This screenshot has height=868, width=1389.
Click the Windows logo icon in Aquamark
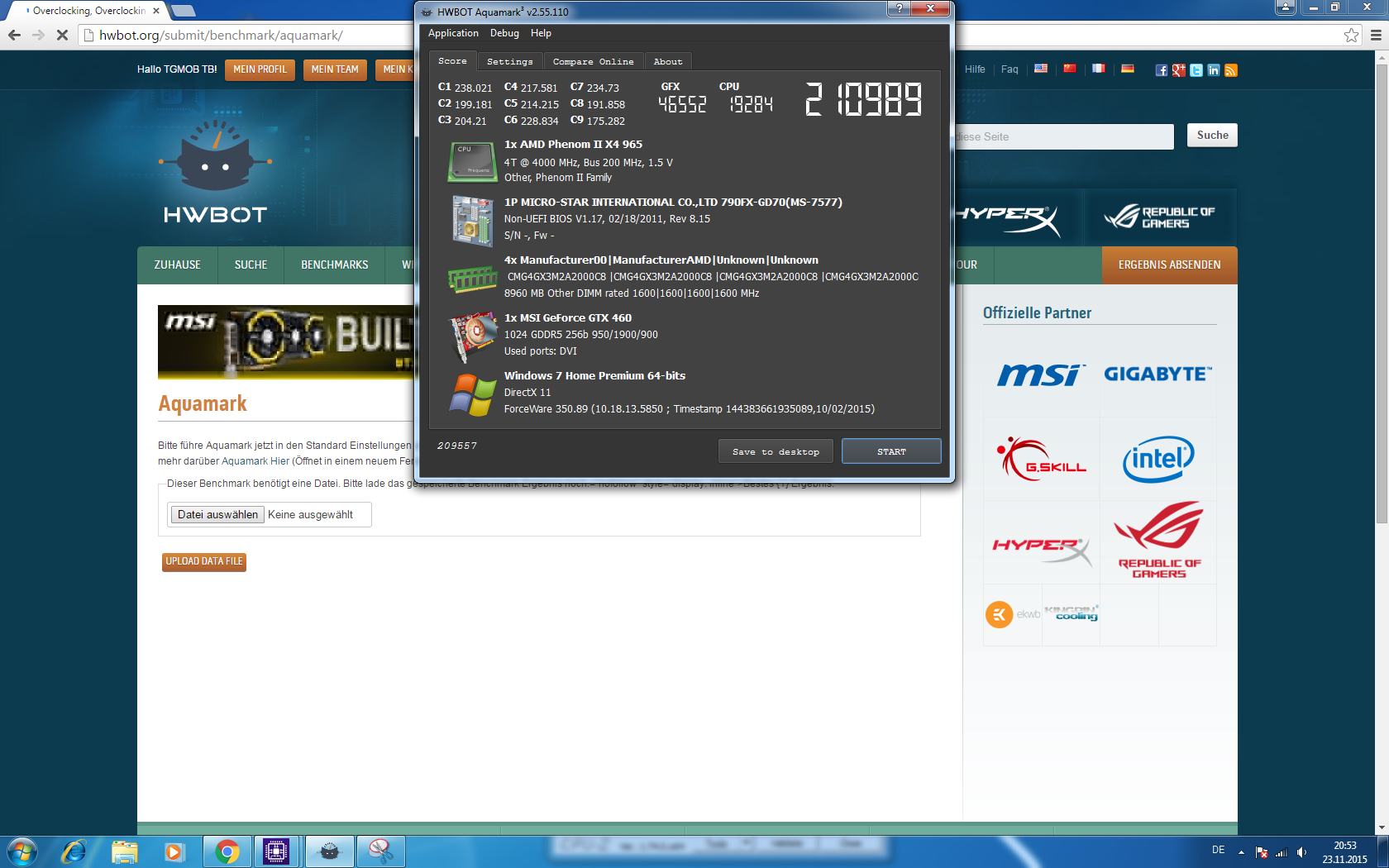click(x=472, y=394)
